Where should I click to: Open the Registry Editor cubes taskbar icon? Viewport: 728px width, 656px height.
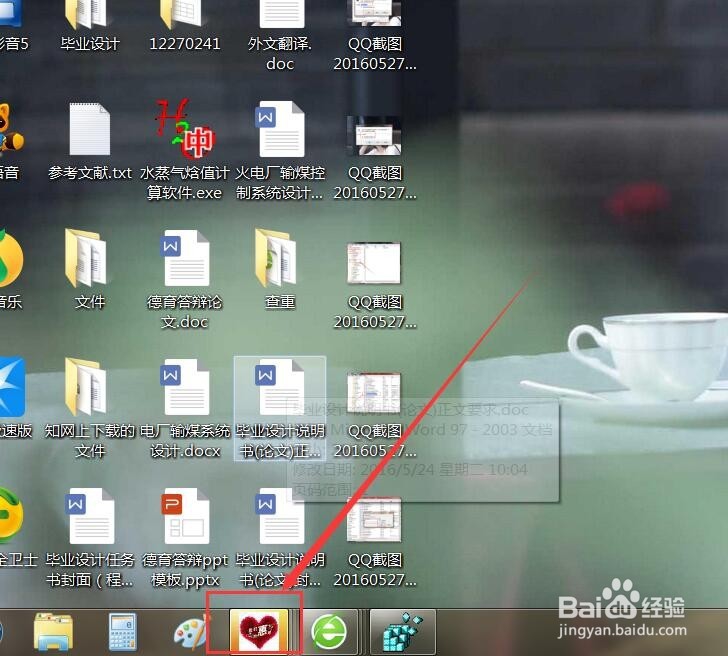tap(402, 632)
